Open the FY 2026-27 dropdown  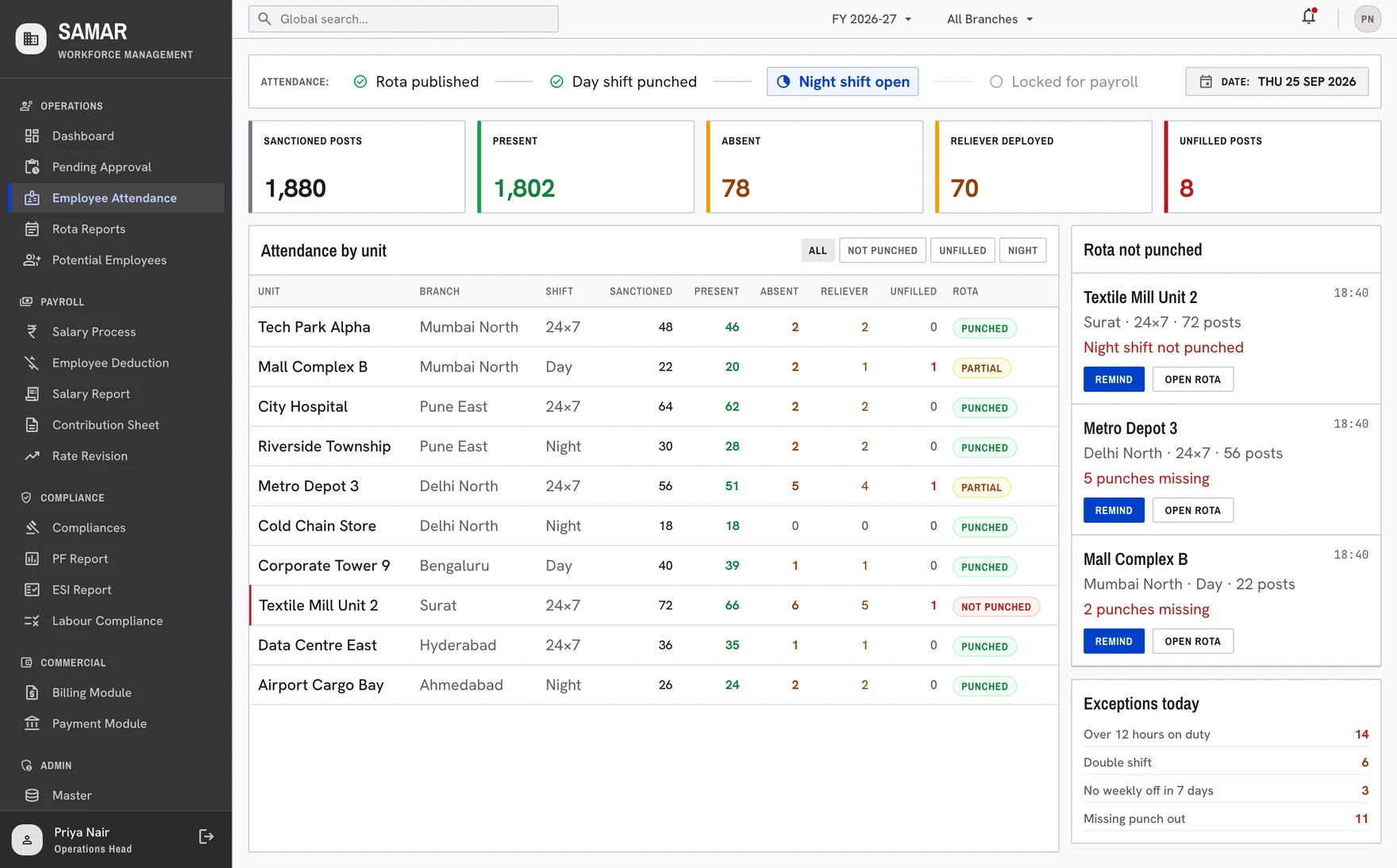coord(872,19)
